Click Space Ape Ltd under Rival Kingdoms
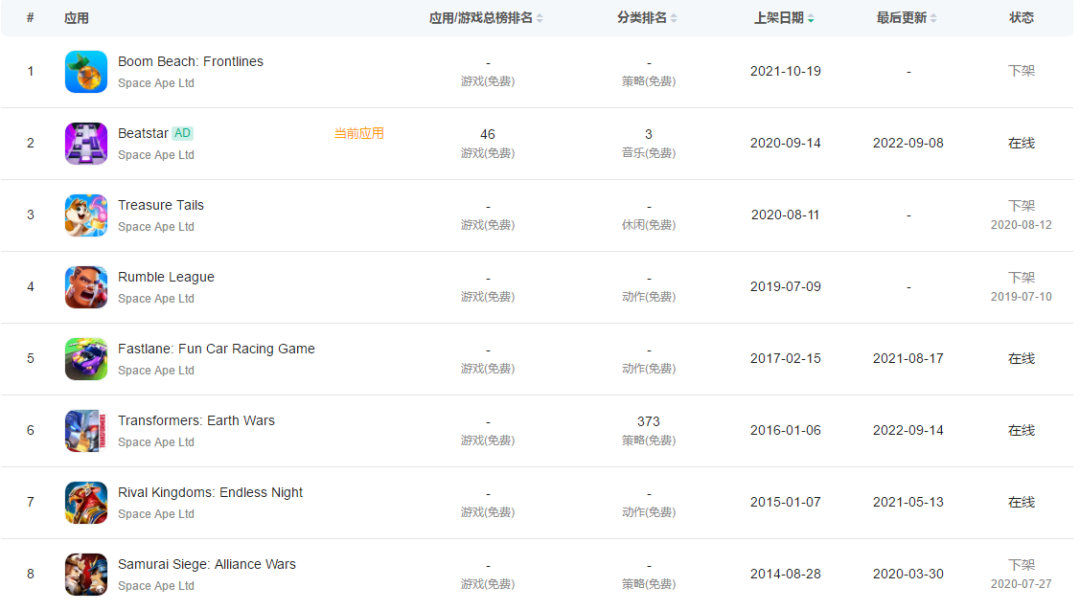1080x610 pixels. (x=156, y=514)
